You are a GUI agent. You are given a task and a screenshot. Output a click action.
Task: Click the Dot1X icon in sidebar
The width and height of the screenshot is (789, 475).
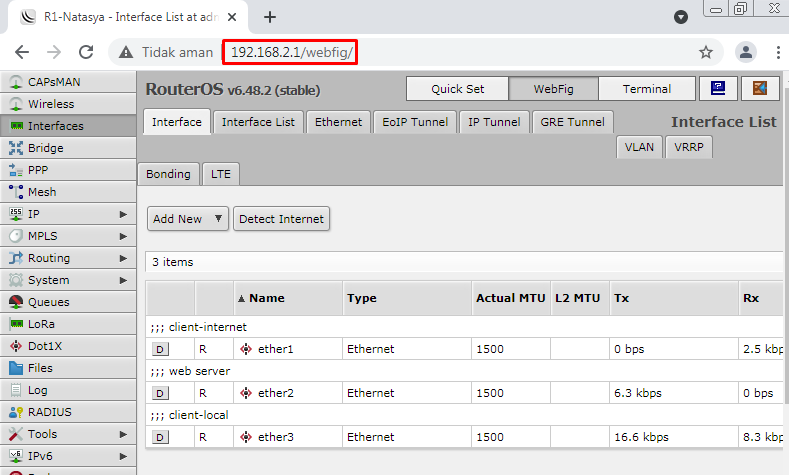16,346
